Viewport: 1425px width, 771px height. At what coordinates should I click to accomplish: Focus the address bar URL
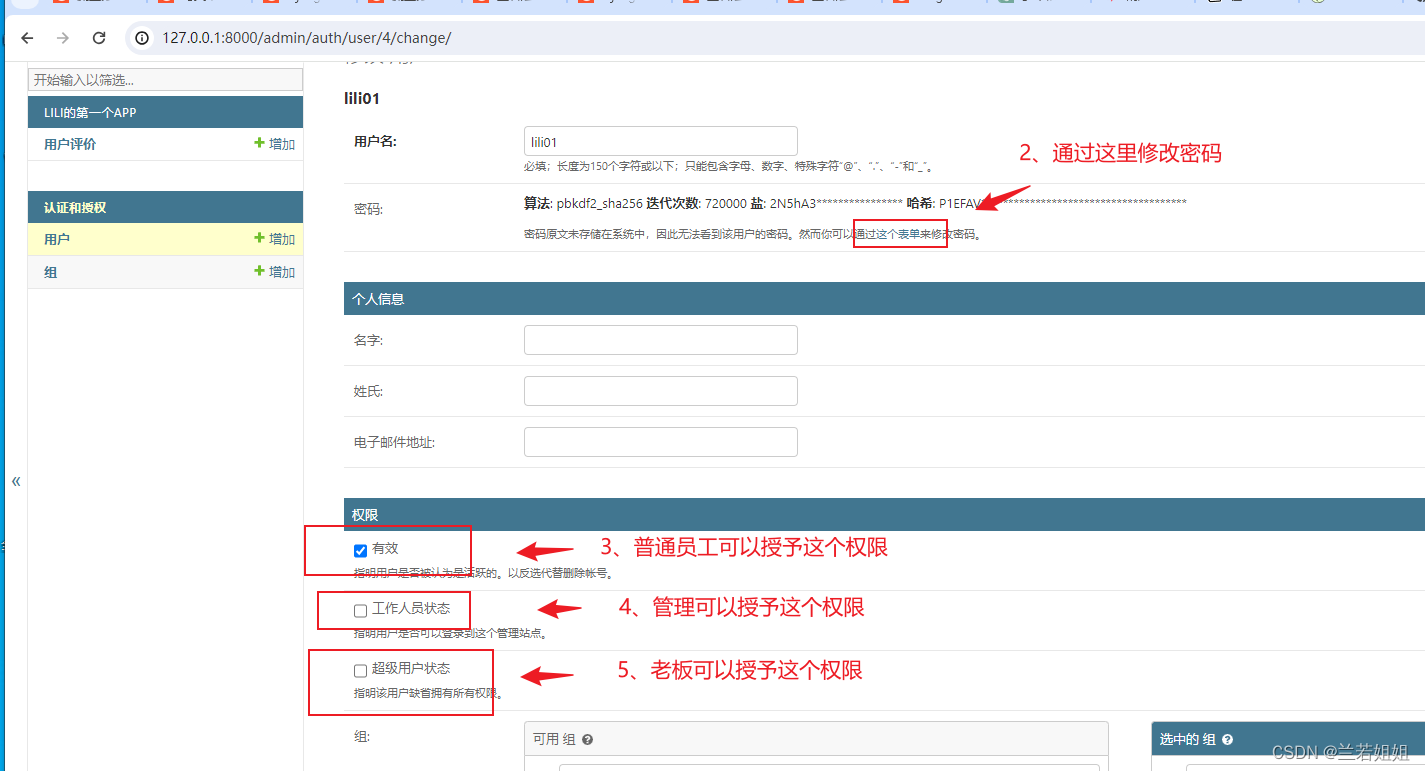[307, 38]
